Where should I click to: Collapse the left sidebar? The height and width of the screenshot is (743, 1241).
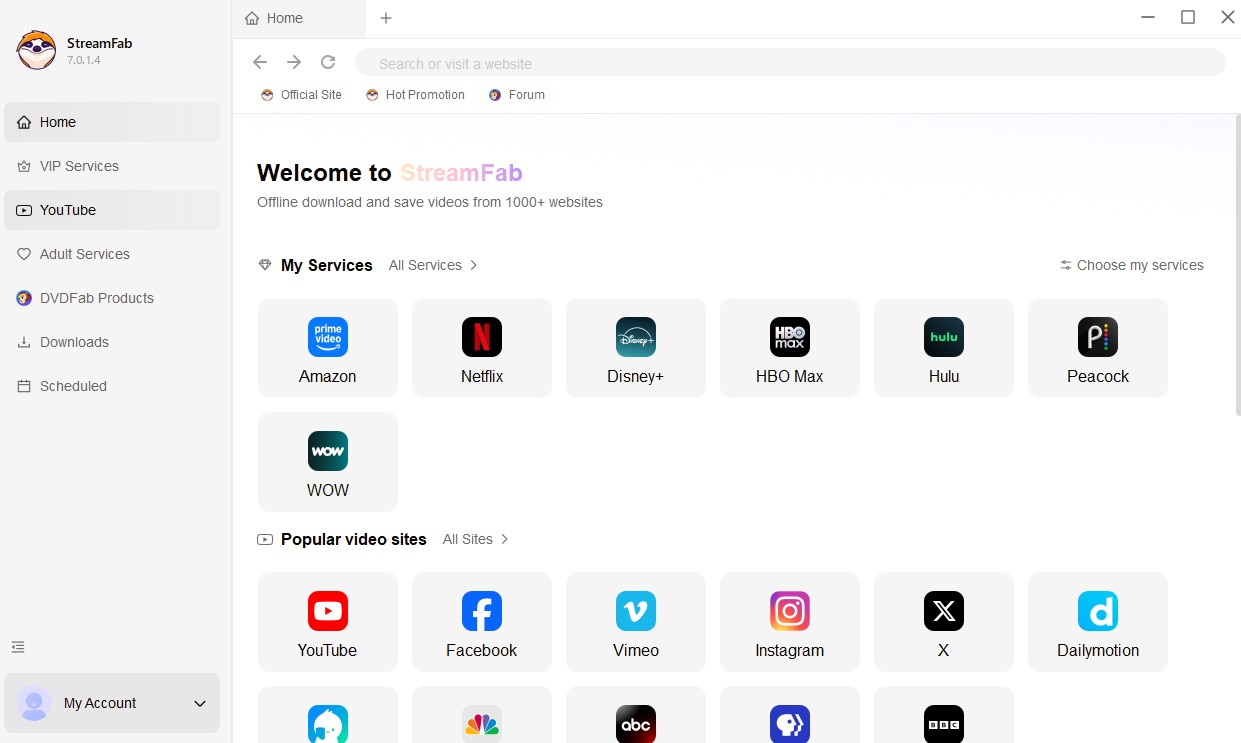(17, 647)
